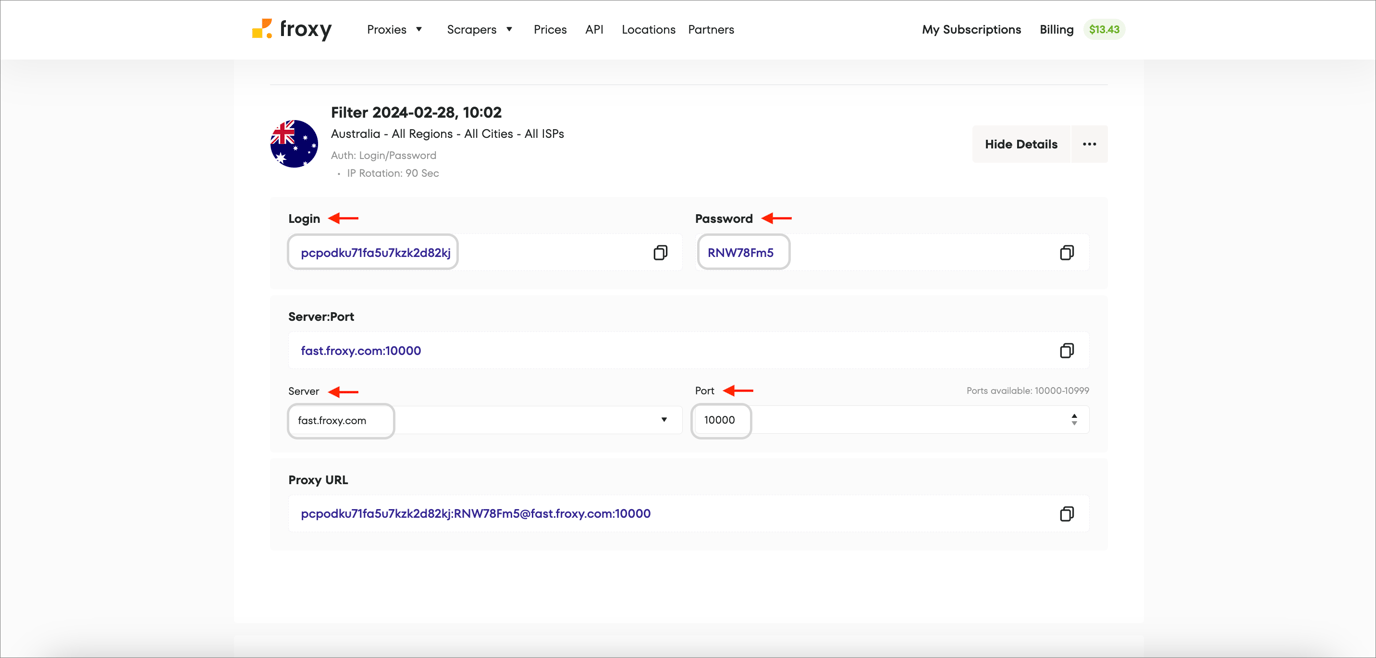This screenshot has width=1376, height=658.
Task: Copy the Login value using its copy icon
Action: tap(660, 252)
